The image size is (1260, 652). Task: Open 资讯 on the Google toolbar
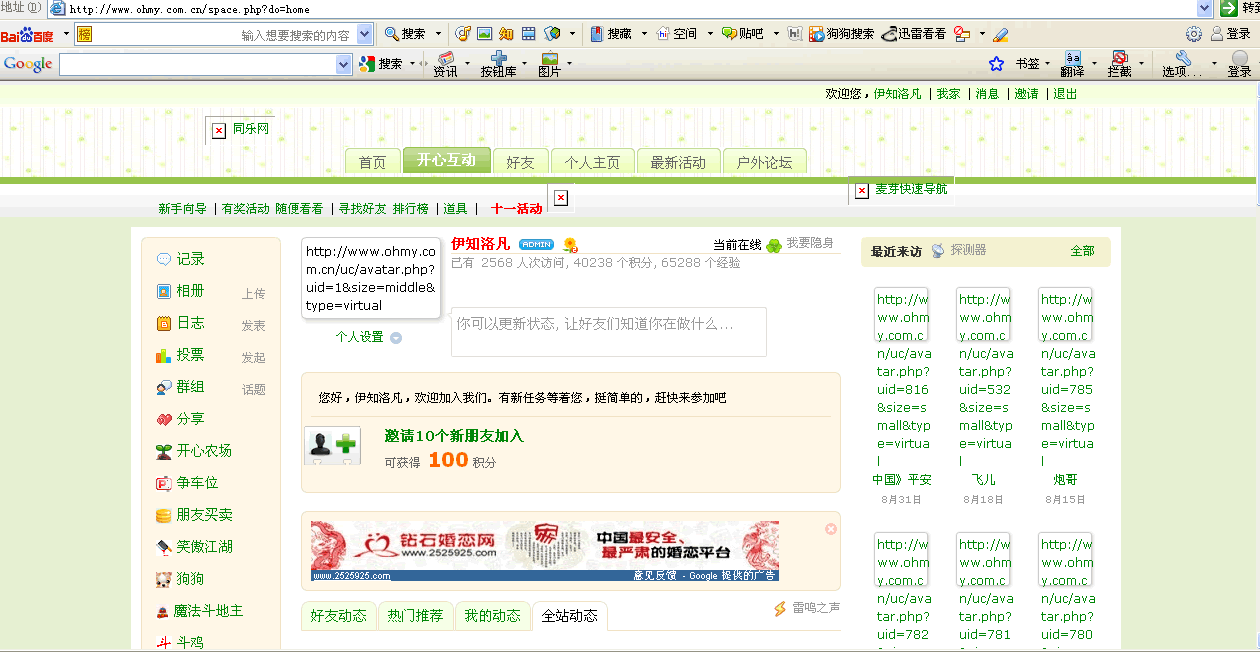[x=446, y=65]
